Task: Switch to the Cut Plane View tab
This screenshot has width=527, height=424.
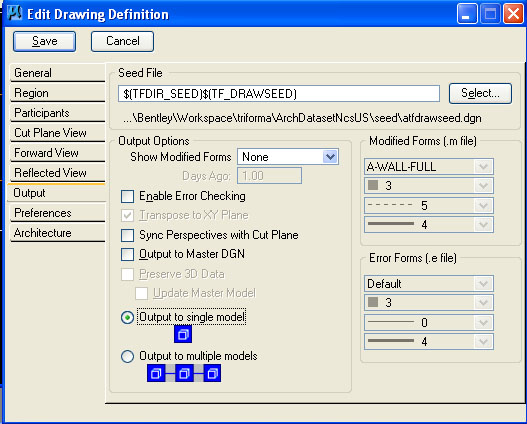Action: tap(57, 133)
